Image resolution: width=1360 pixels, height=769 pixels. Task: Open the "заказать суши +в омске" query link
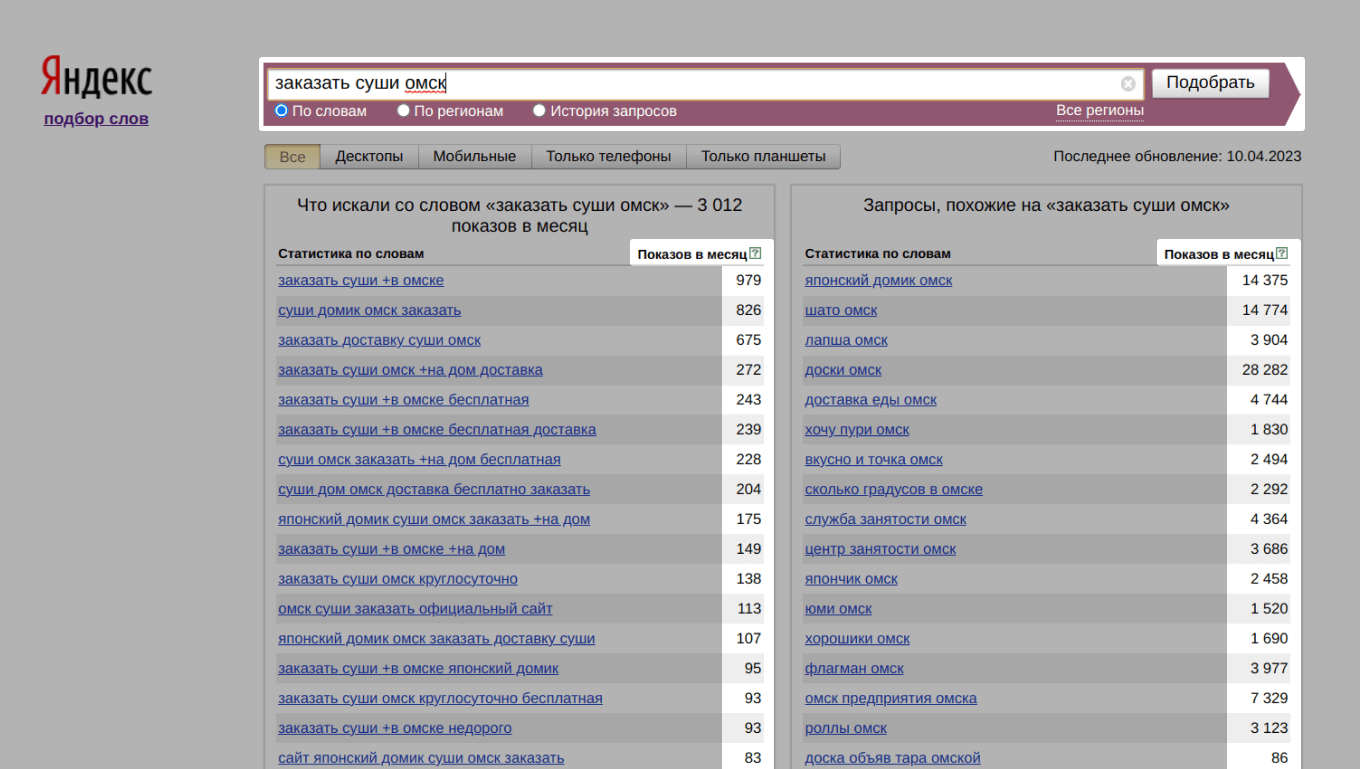(361, 281)
